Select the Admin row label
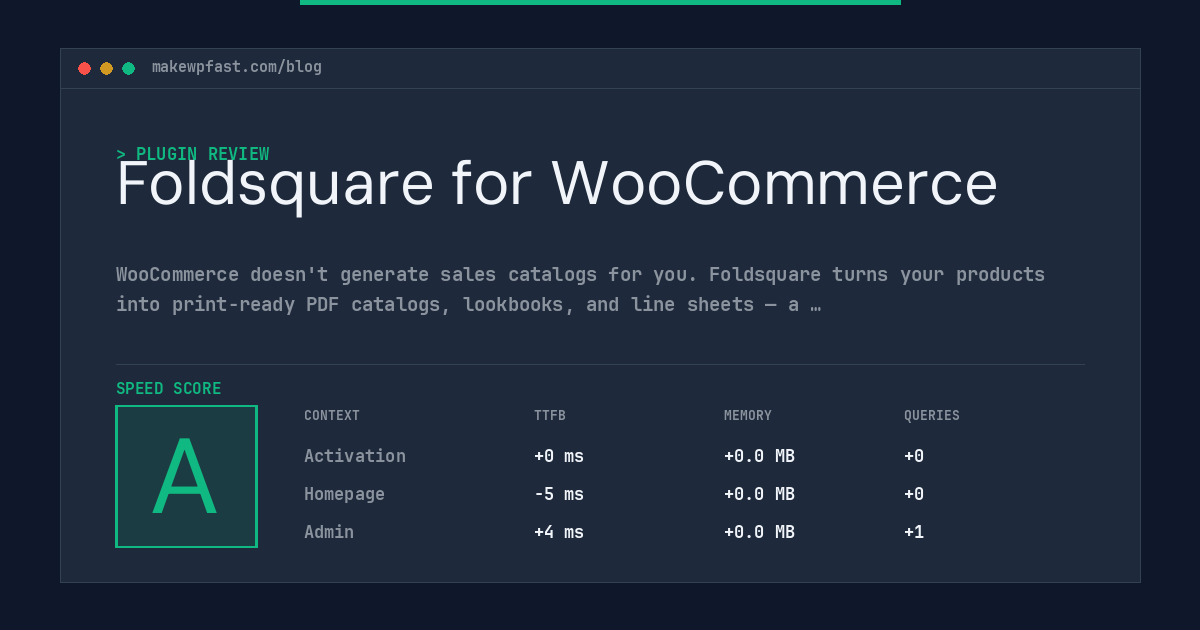The height and width of the screenshot is (630, 1200). click(x=329, y=532)
